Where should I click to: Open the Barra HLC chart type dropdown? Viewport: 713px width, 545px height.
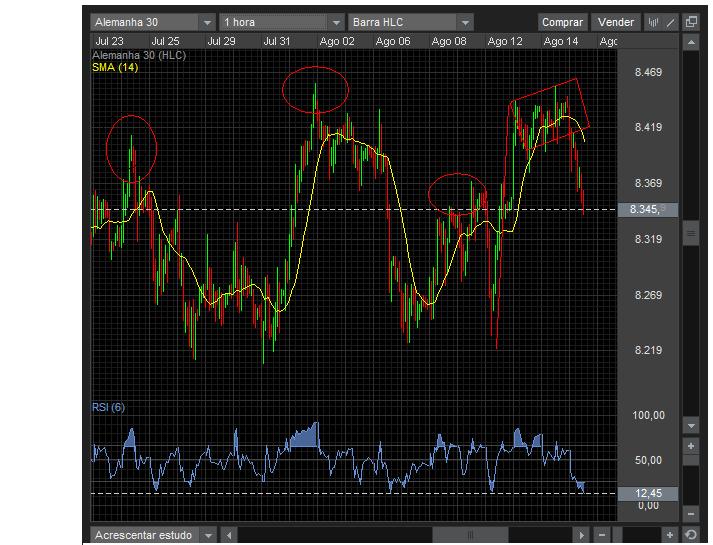411,22
